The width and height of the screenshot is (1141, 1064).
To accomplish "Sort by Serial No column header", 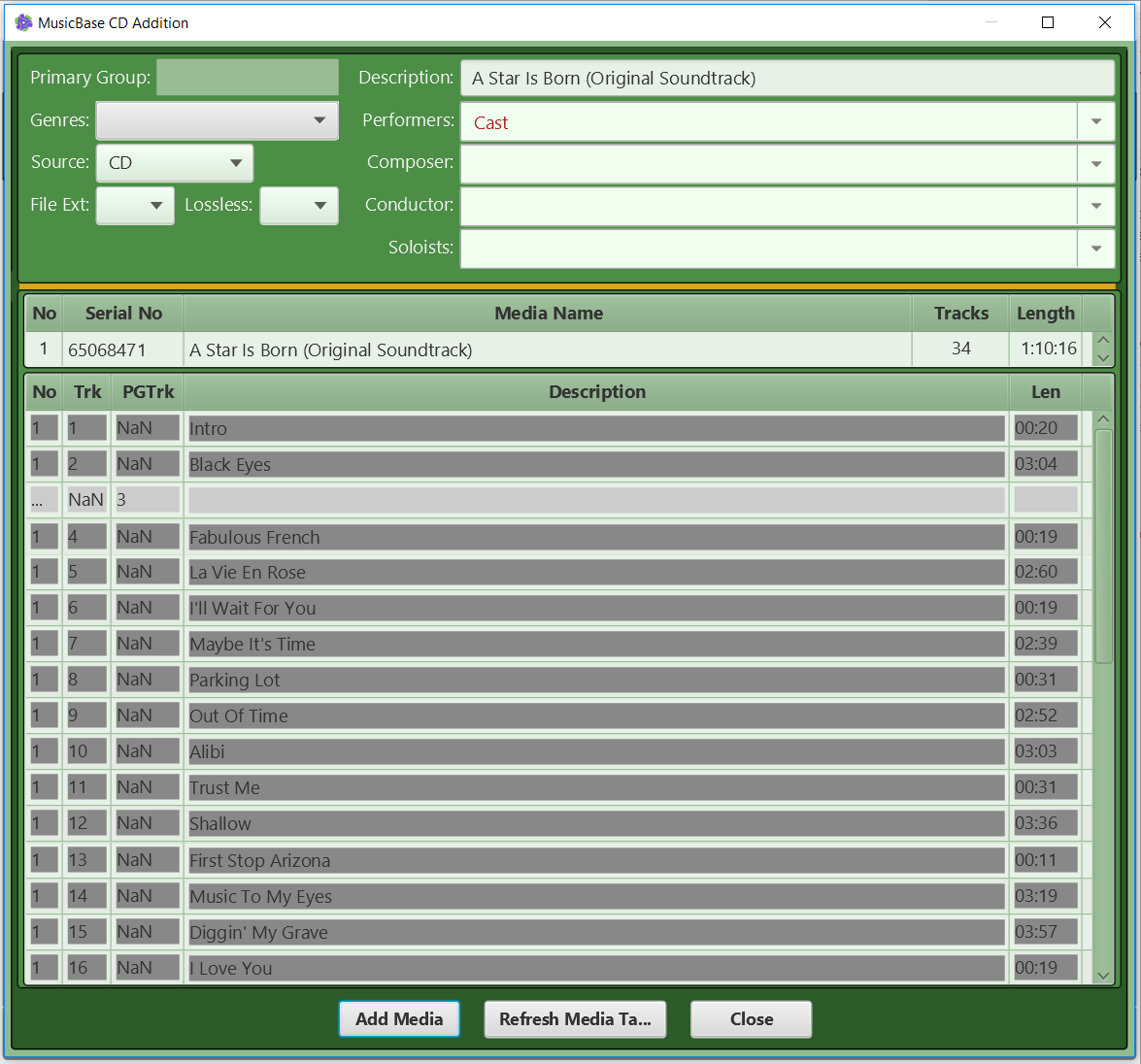I will [123, 314].
